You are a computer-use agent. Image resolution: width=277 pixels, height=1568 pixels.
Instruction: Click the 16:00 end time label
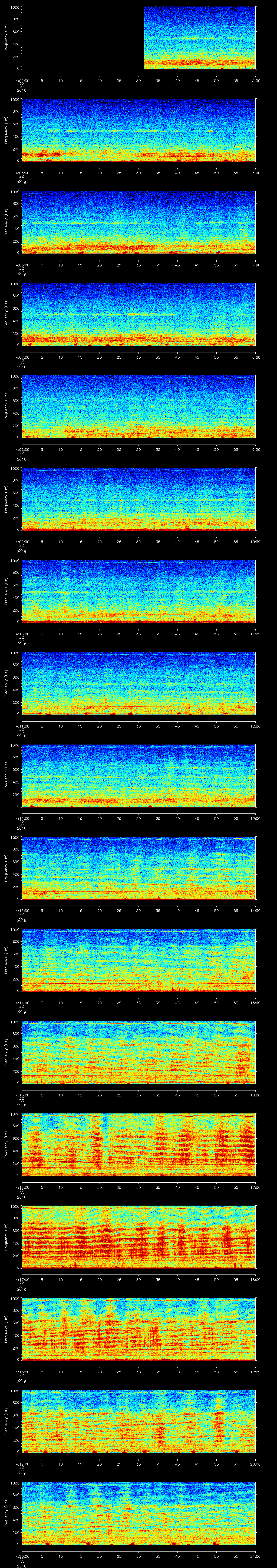pyautogui.click(x=255, y=1095)
